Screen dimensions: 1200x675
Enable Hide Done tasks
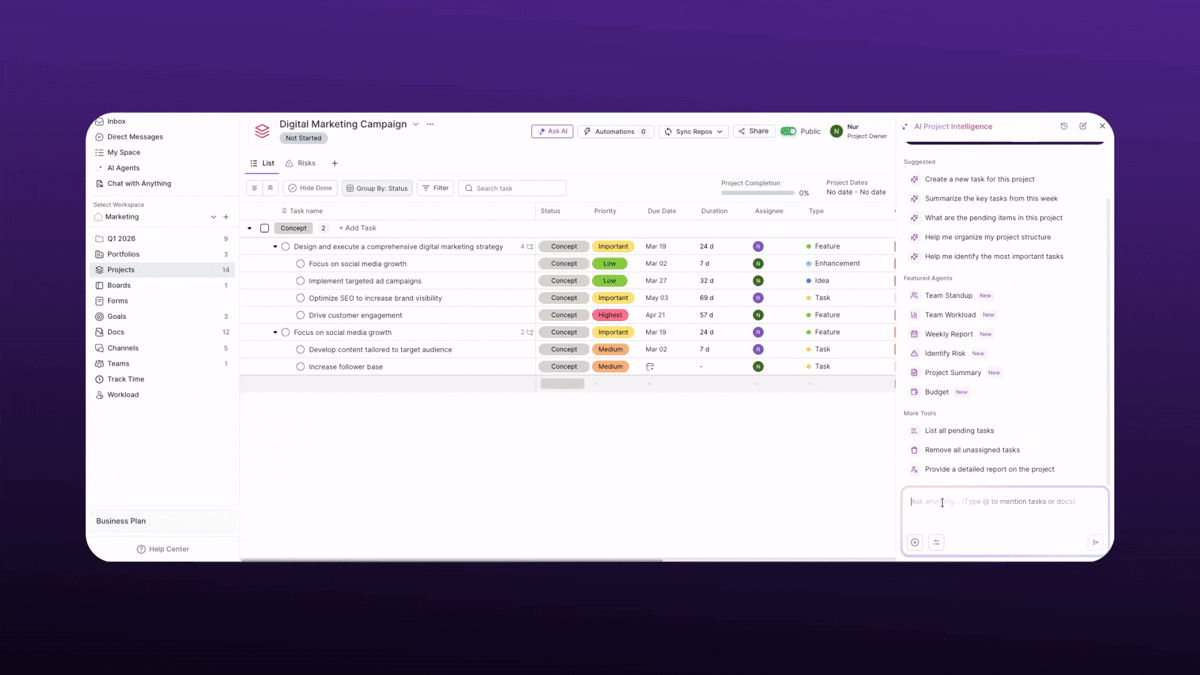[x=309, y=187]
